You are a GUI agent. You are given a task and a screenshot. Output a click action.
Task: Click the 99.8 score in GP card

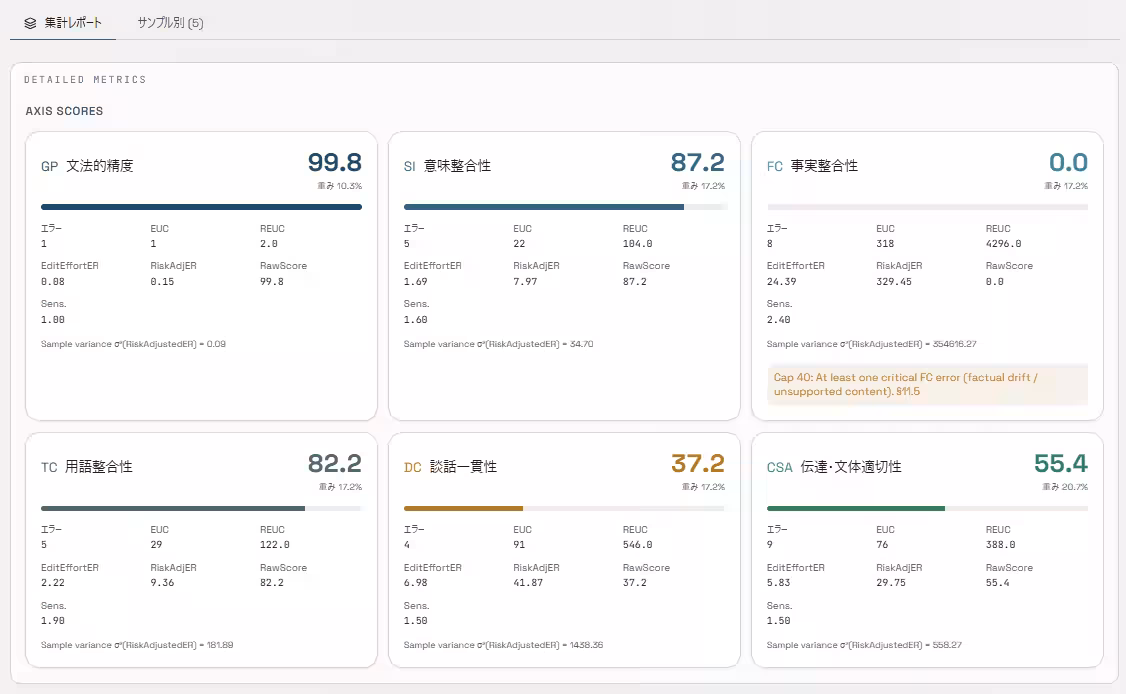(335, 162)
